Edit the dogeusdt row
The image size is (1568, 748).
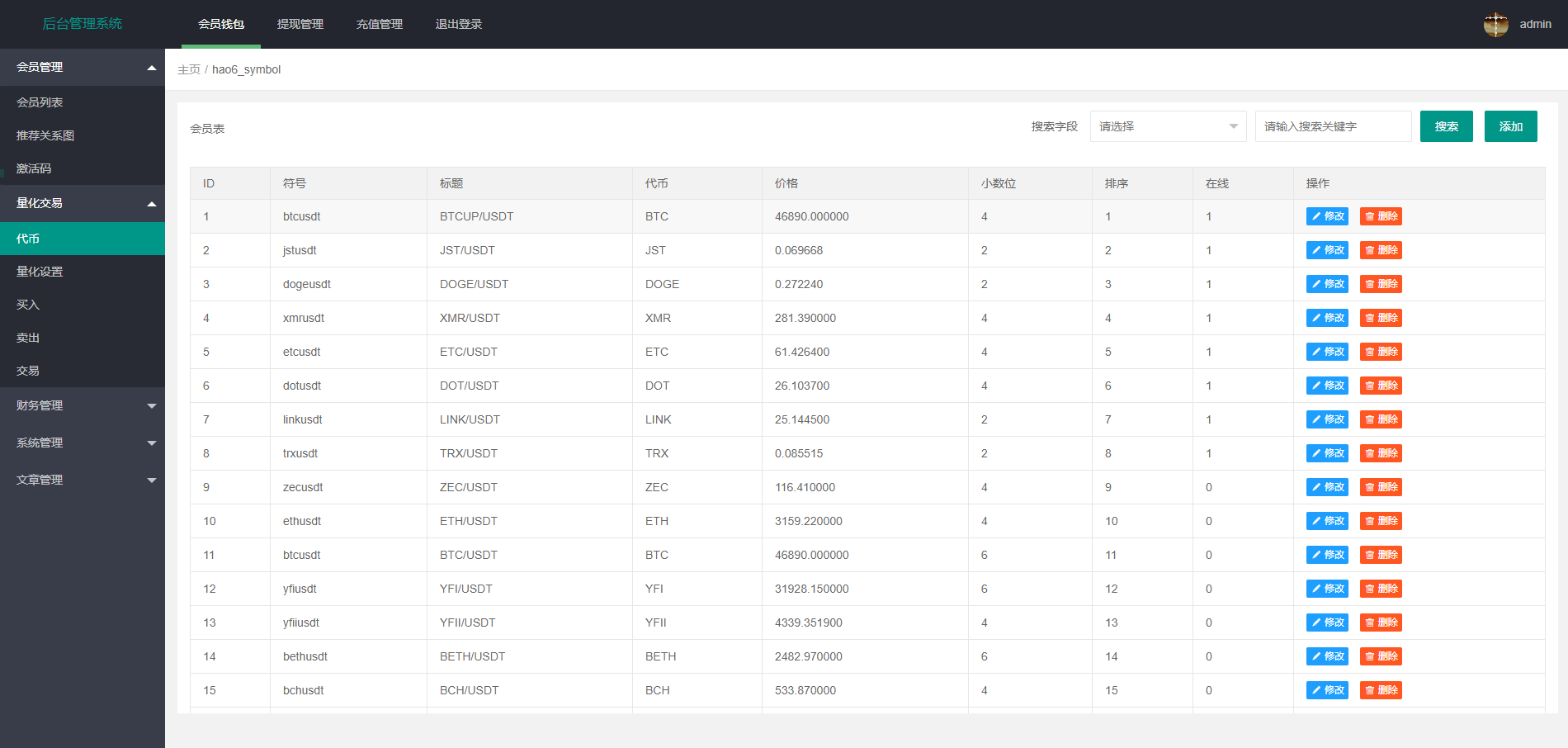point(1327,284)
